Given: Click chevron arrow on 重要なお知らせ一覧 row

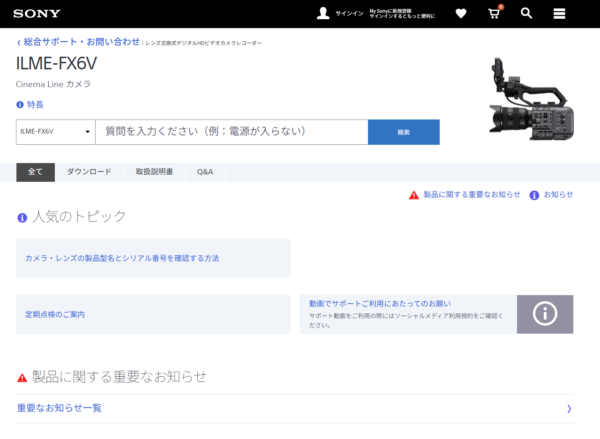Looking at the screenshot, I should pyautogui.click(x=569, y=409).
